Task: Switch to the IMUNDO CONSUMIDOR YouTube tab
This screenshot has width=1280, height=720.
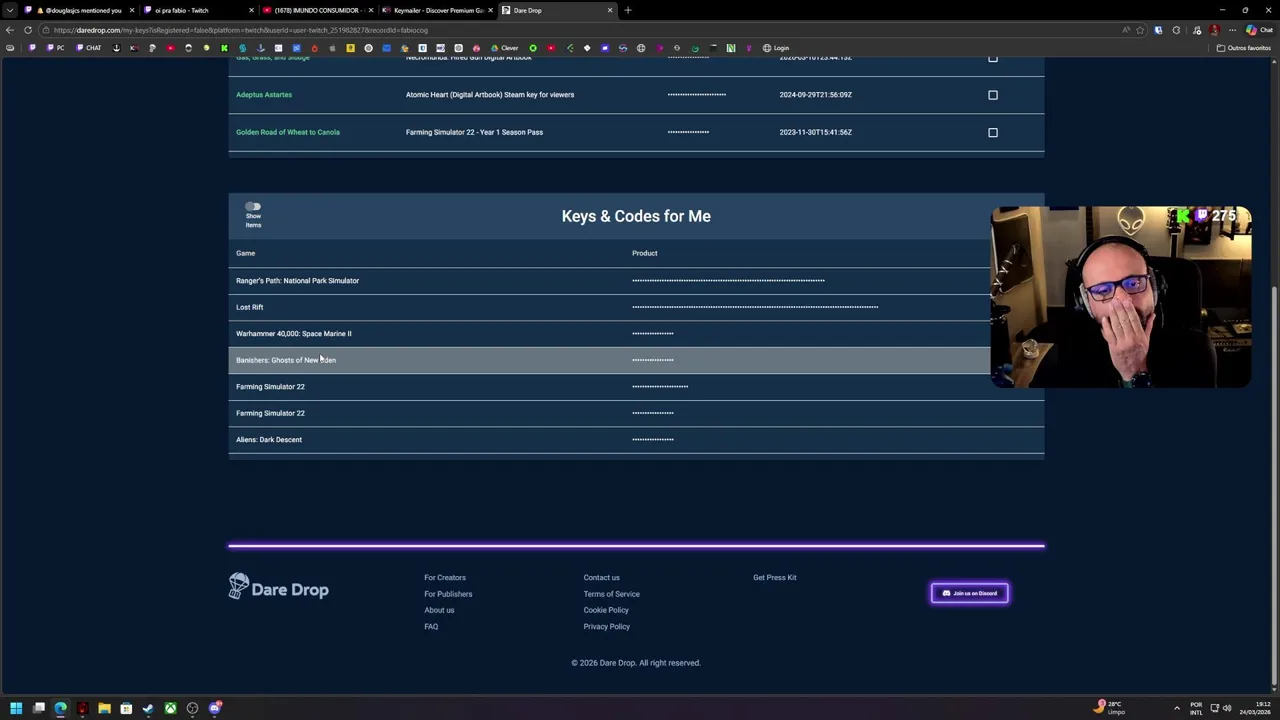Action: pyautogui.click(x=318, y=10)
